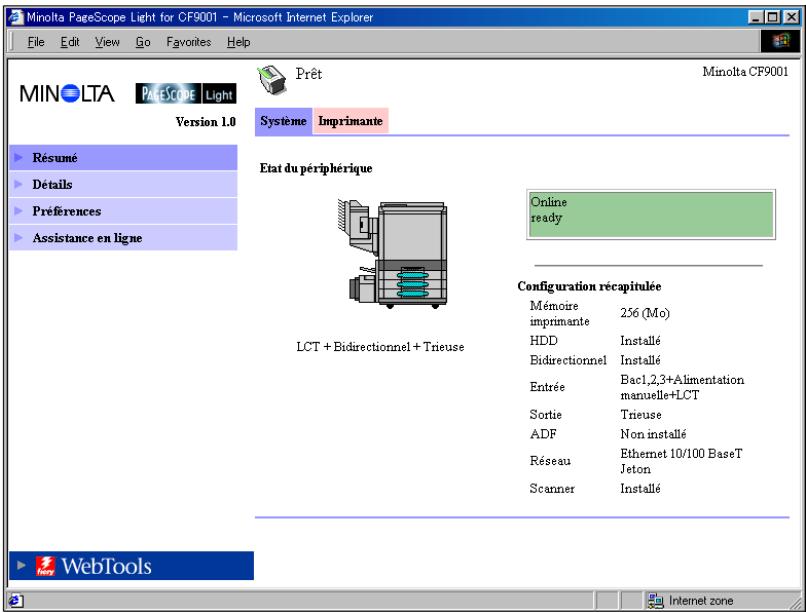
Task: Click the '256 (Mo)' memory value
Action: [x=645, y=313]
